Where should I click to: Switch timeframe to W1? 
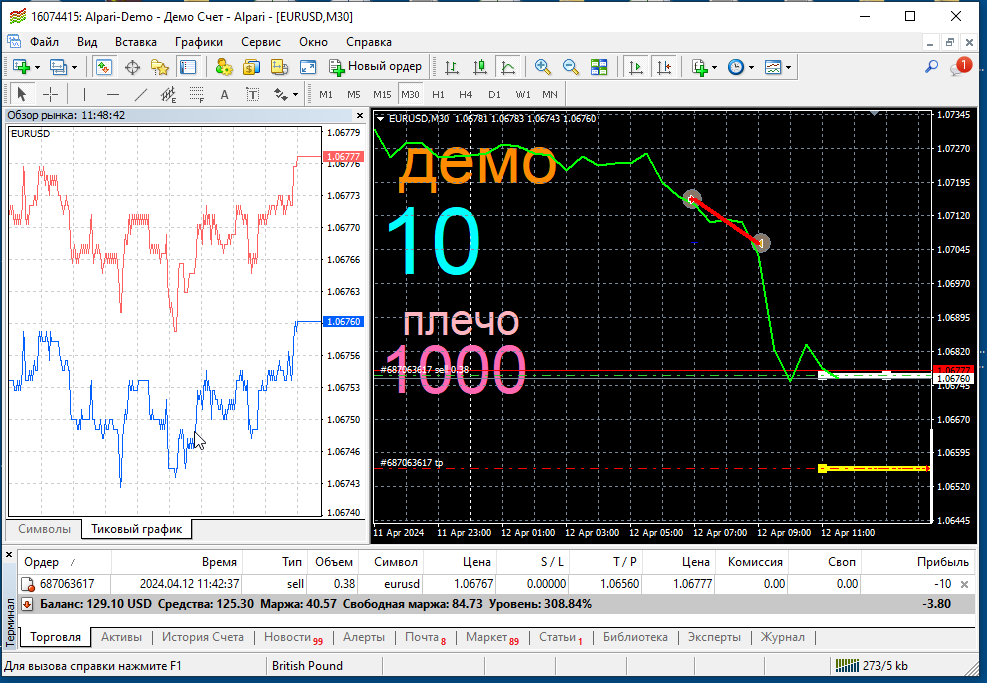(x=522, y=94)
